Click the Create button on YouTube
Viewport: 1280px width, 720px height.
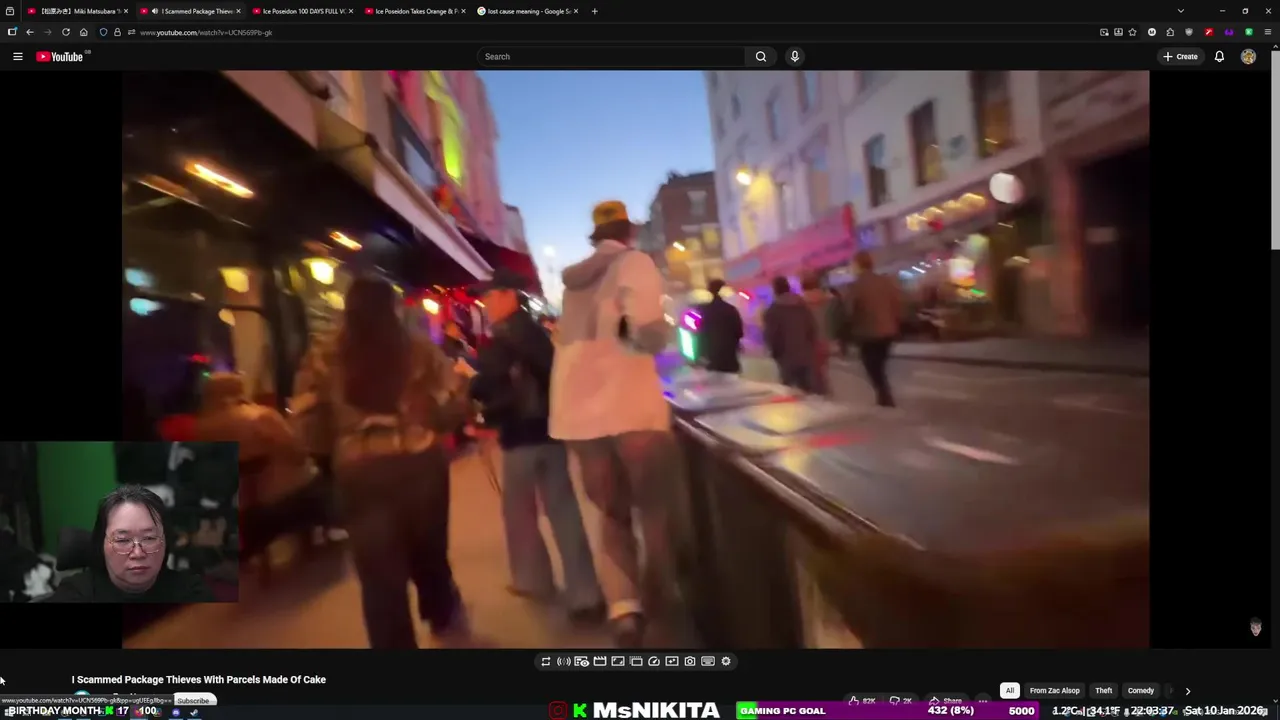click(x=1181, y=57)
